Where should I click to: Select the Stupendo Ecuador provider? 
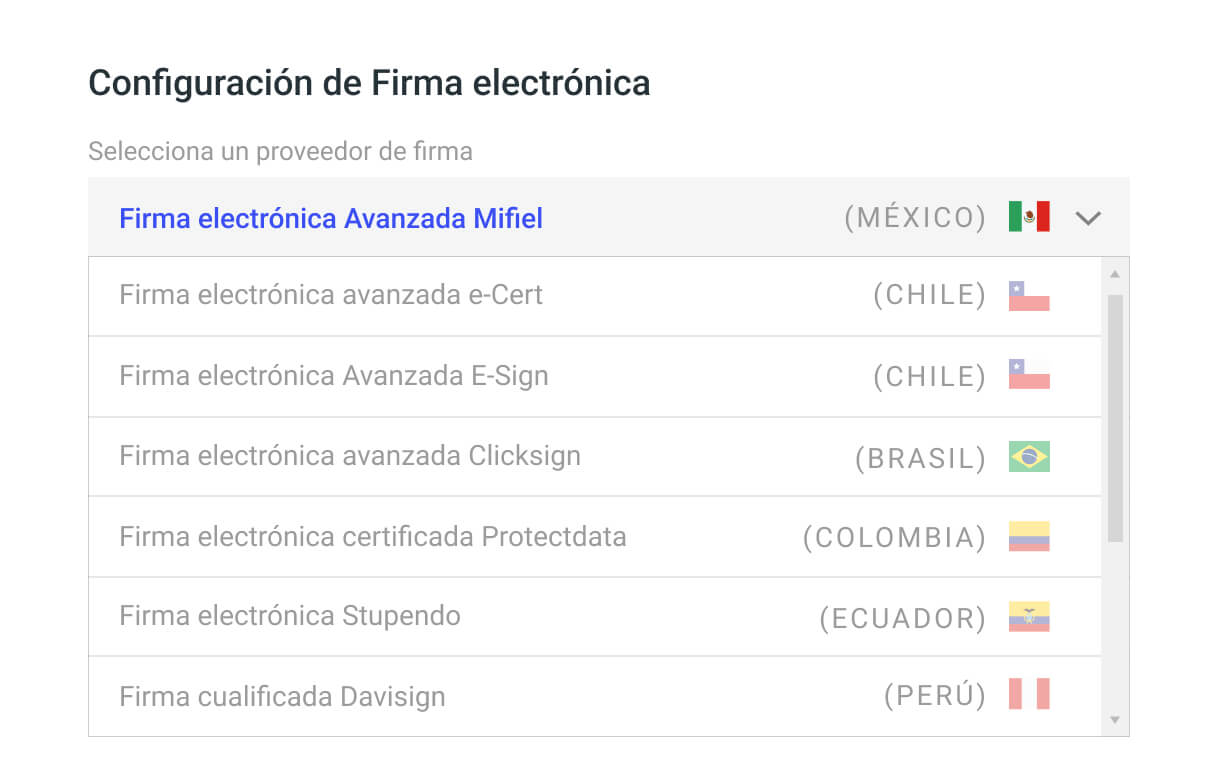tap(290, 617)
